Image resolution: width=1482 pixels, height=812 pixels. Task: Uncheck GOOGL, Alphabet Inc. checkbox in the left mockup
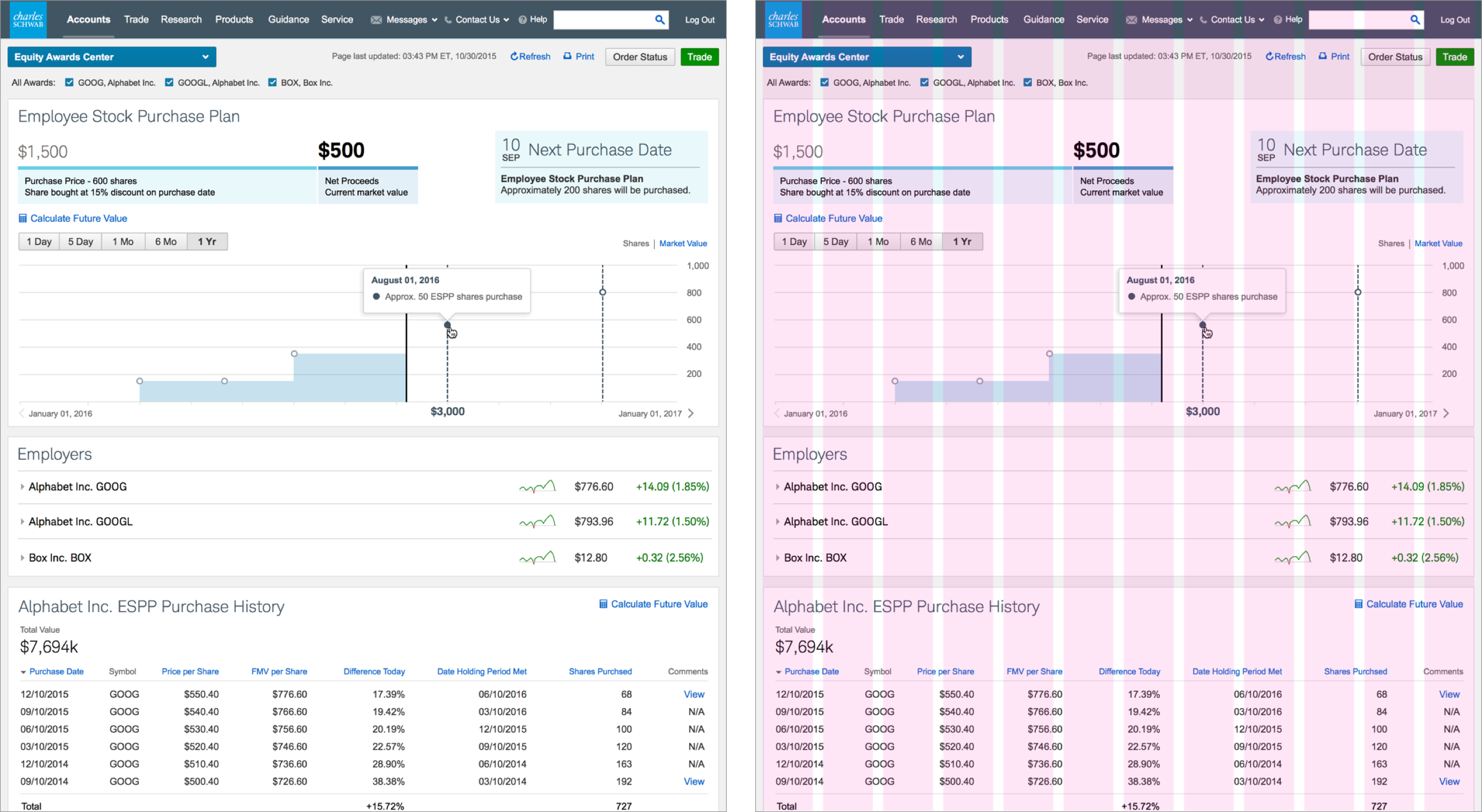(169, 82)
